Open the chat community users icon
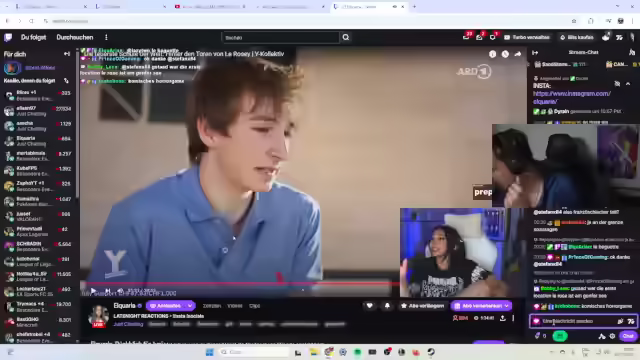This screenshot has height=360, width=640. point(632,52)
